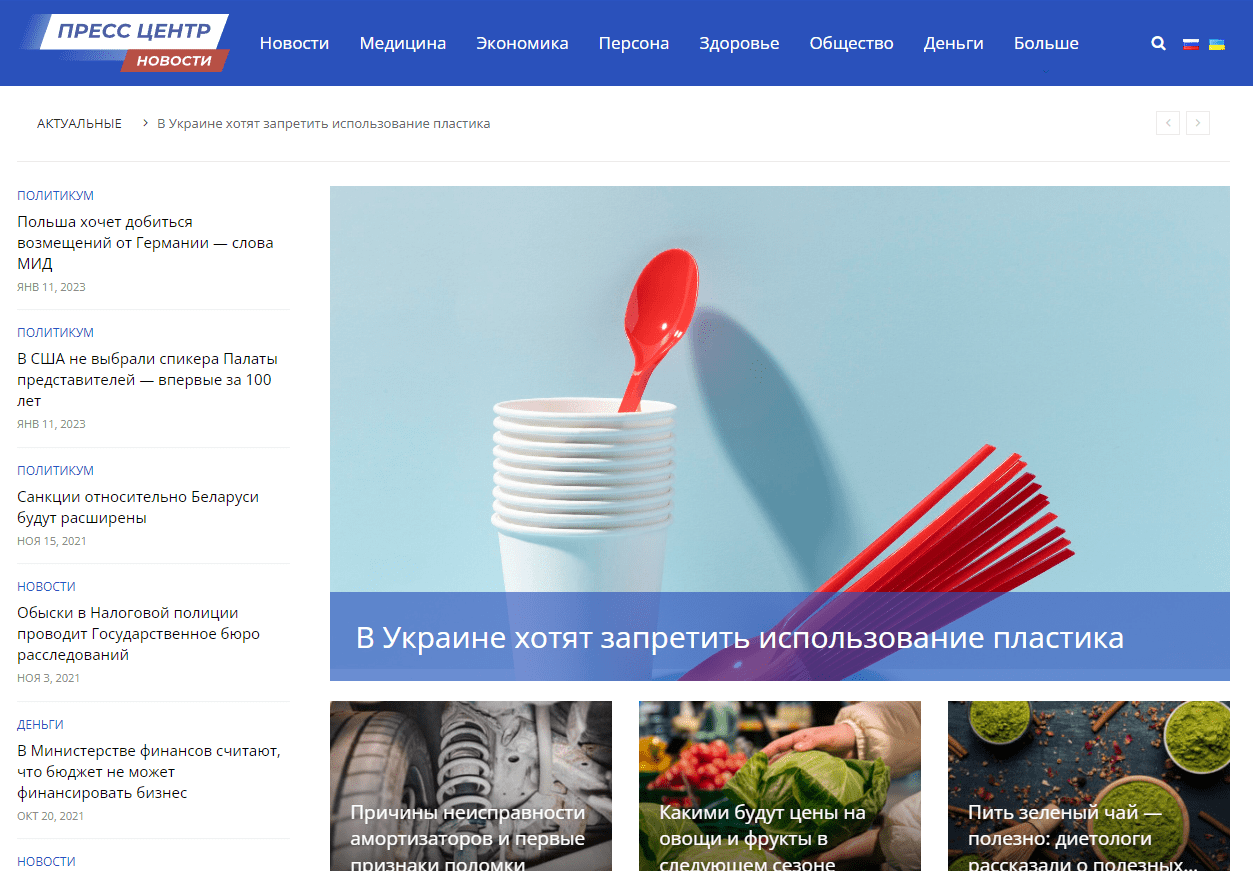This screenshot has width=1253, height=871.
Task: Open vegetable and fruit prices article card
Action: tap(780, 786)
